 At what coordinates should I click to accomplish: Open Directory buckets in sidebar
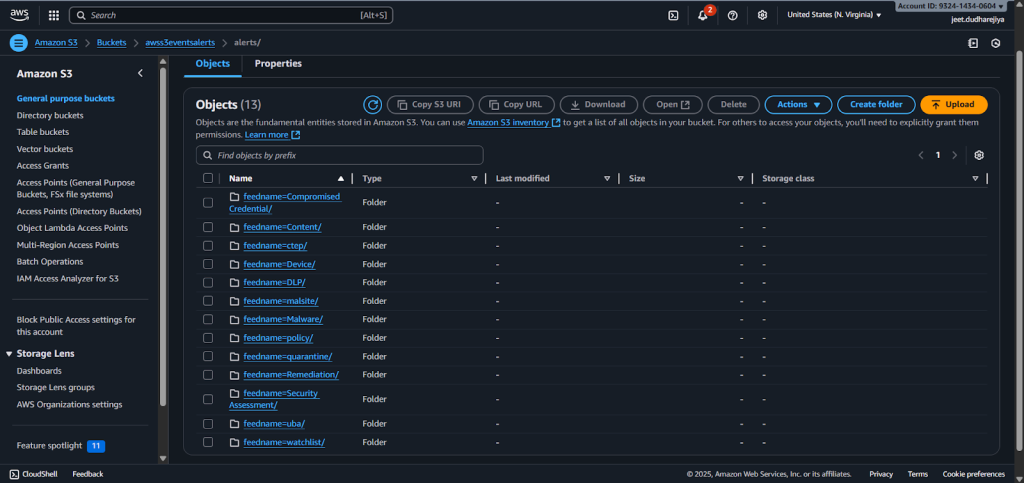50,116
